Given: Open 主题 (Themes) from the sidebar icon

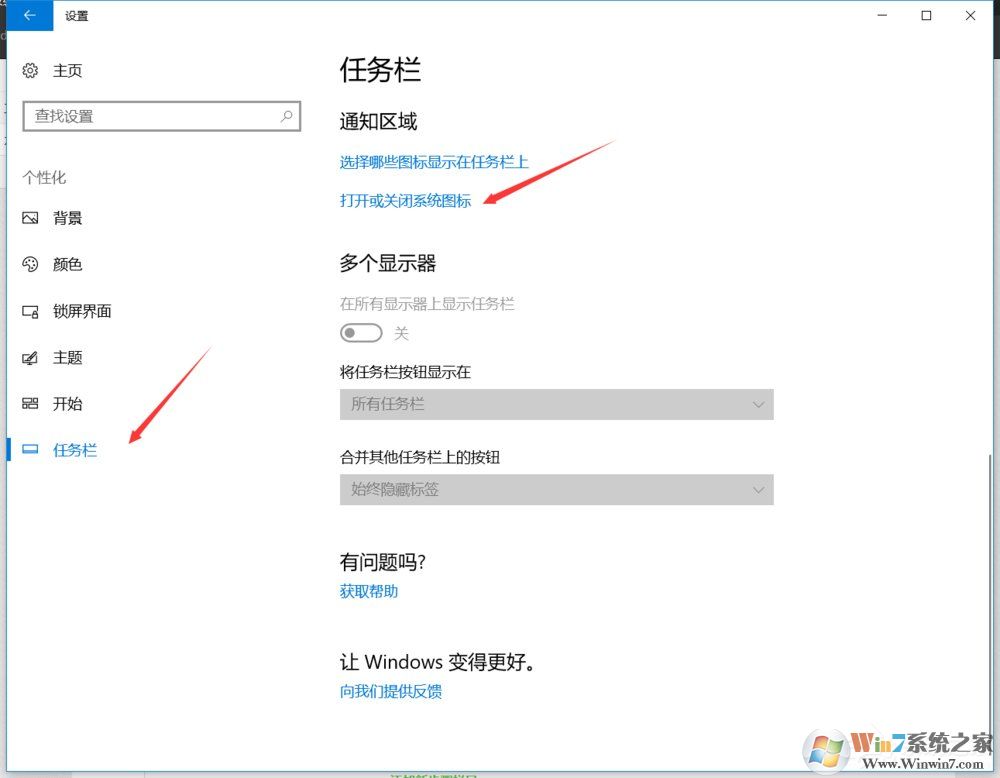Looking at the screenshot, I should click(31, 357).
